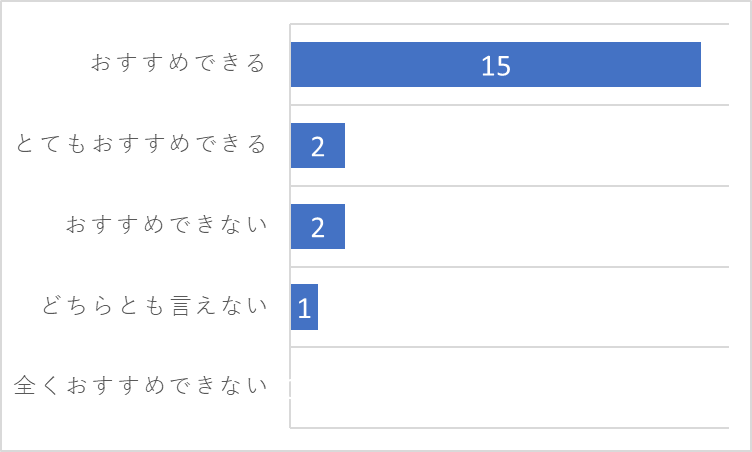Image resolution: width=752 pixels, height=452 pixels.
Task: Click the どちらとも言えない category label
Action: pyautogui.click(x=154, y=306)
